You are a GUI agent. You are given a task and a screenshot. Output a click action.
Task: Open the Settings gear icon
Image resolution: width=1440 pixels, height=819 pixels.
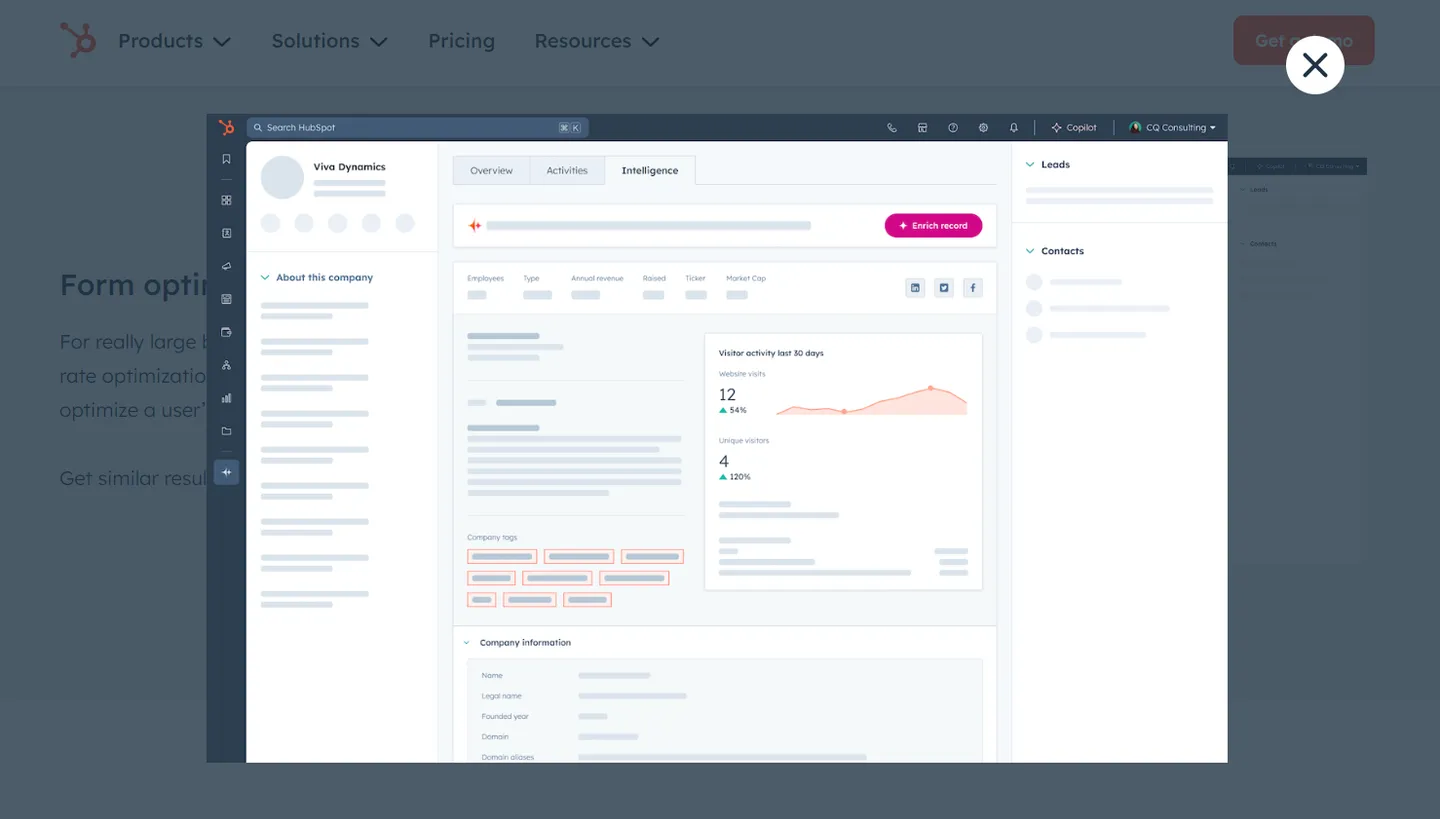[983, 127]
